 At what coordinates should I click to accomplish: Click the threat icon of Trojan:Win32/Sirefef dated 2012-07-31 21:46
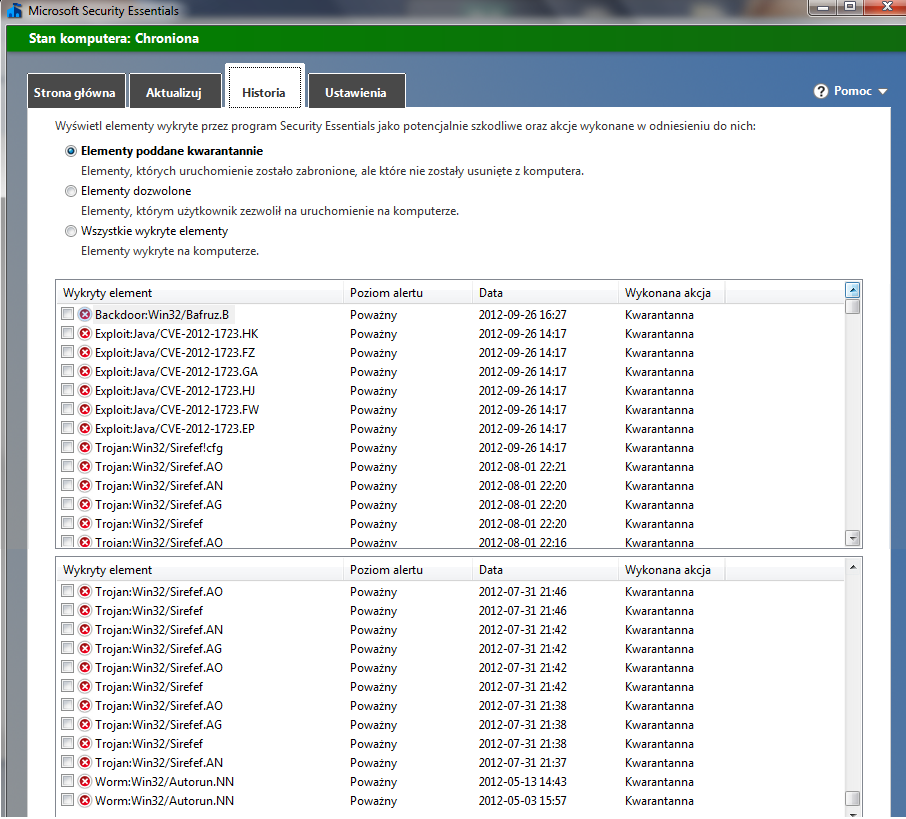(x=85, y=610)
